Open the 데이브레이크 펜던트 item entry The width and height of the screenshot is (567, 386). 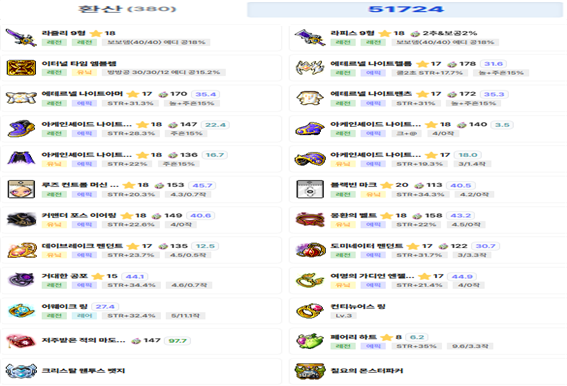point(141,250)
